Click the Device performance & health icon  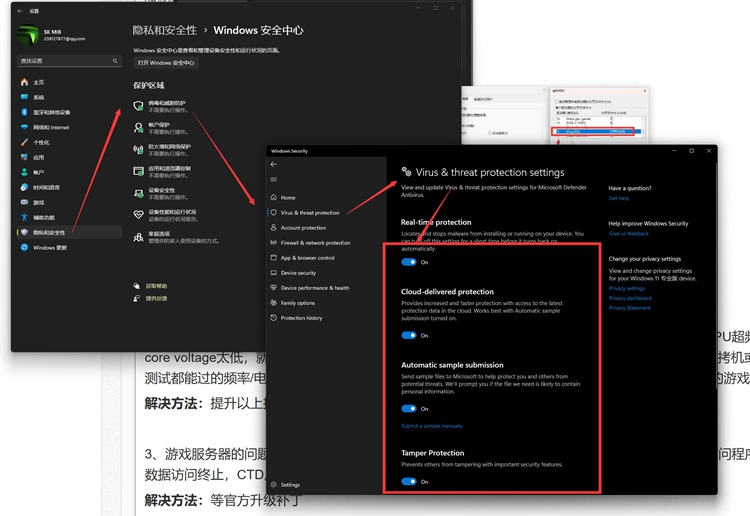coord(273,288)
